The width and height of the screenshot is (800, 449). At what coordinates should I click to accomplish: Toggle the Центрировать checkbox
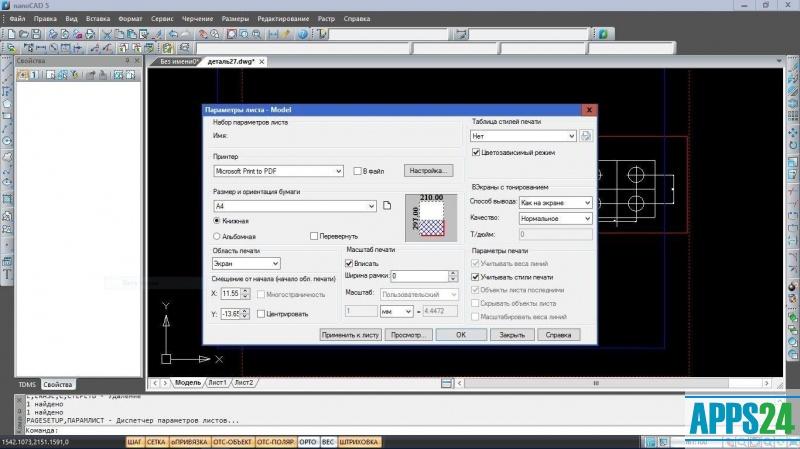click(x=261, y=313)
